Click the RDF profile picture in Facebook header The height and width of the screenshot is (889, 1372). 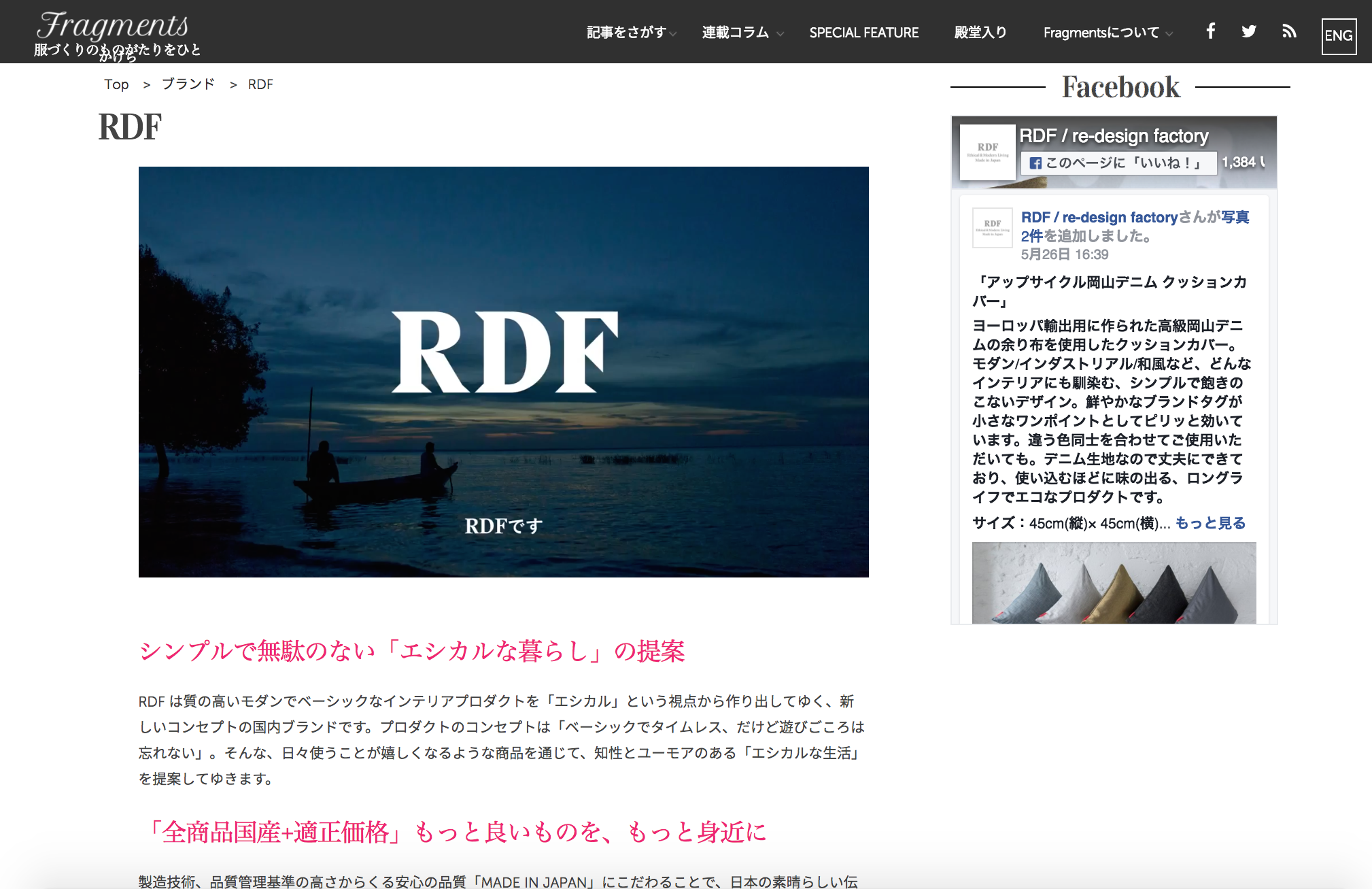pyautogui.click(x=988, y=152)
